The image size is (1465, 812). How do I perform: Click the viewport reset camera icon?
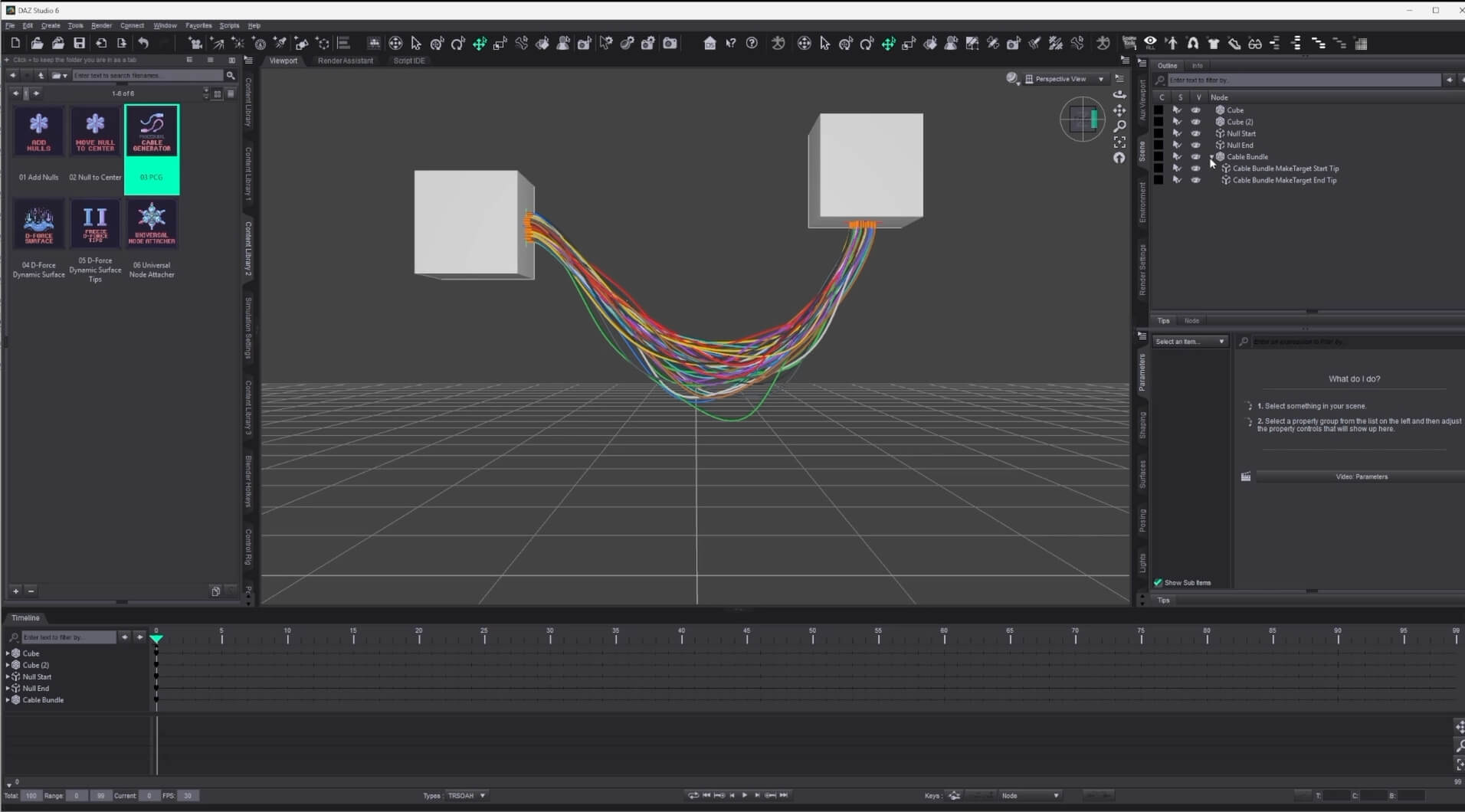pos(1119,158)
